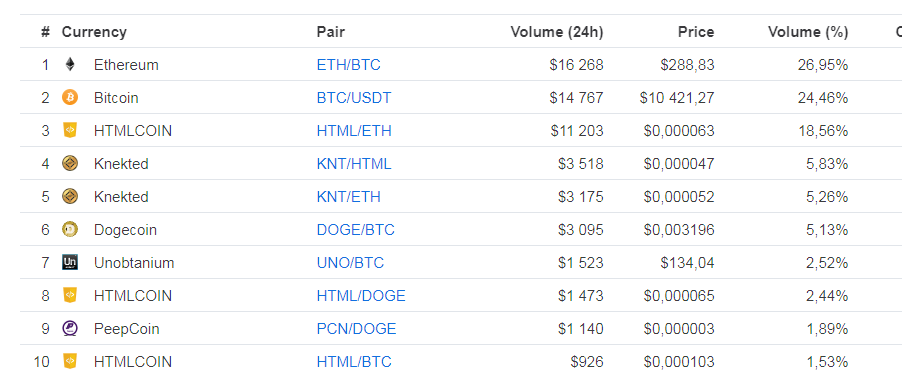Screen dimensions: 902x376
Task: Sort by the Volume (%) column header
Action: (808, 32)
